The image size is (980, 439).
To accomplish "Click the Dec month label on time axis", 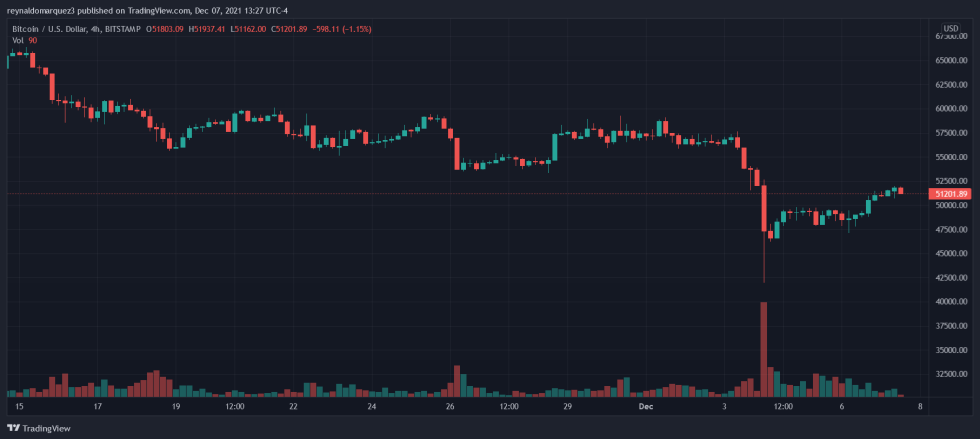I will (646, 406).
